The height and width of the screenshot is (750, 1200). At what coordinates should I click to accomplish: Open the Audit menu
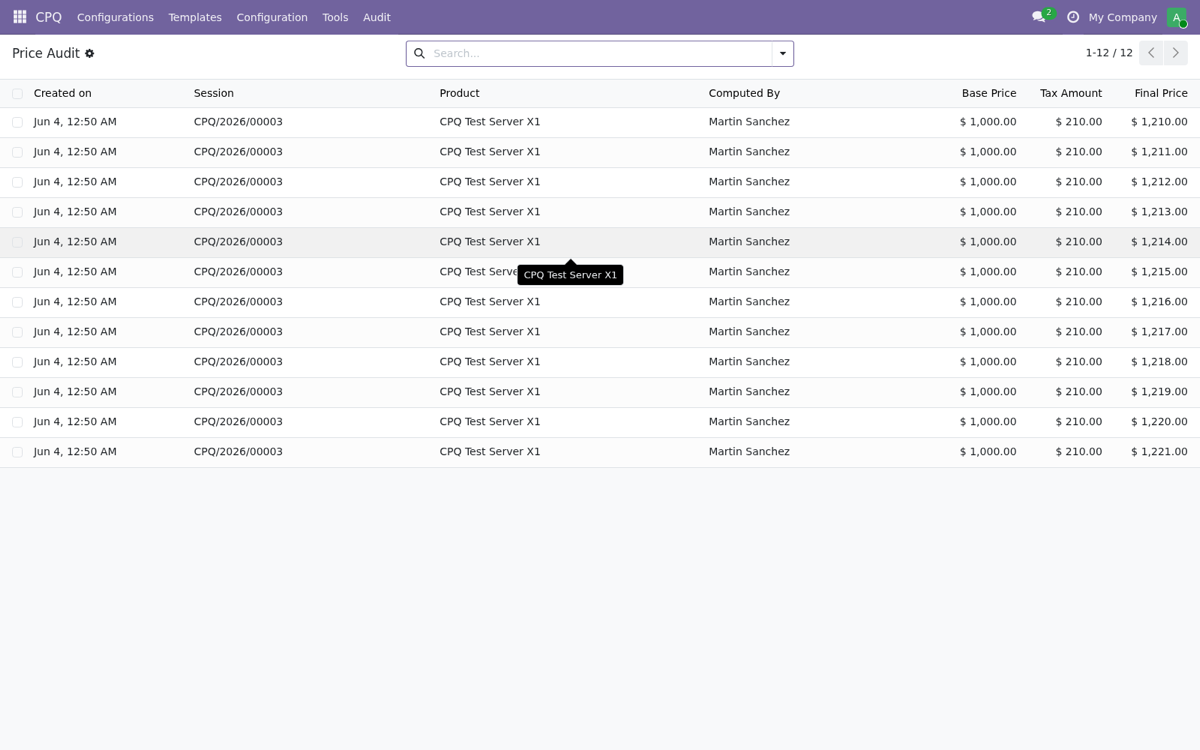tap(377, 17)
